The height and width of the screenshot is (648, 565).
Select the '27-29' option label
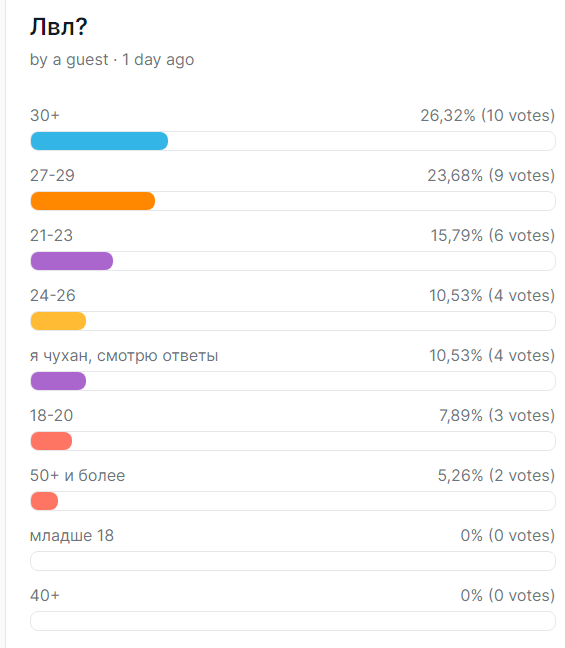[x=52, y=176]
